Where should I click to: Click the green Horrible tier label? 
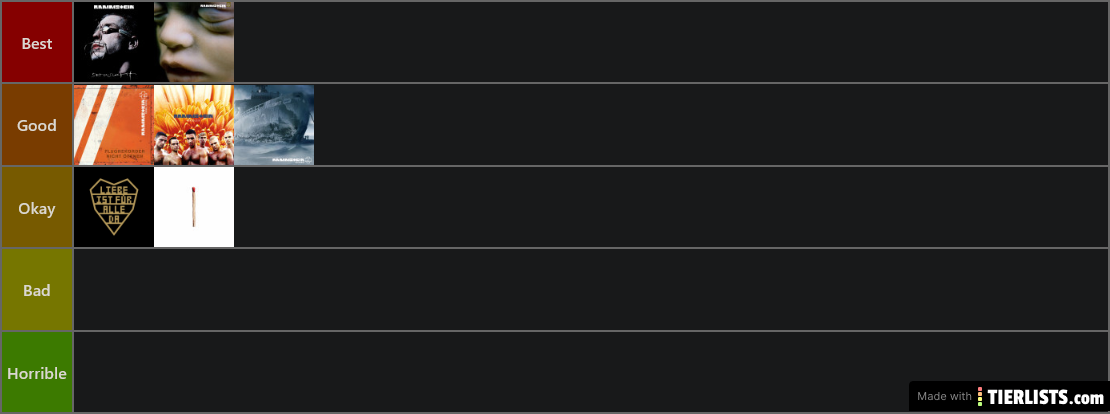coord(37,372)
